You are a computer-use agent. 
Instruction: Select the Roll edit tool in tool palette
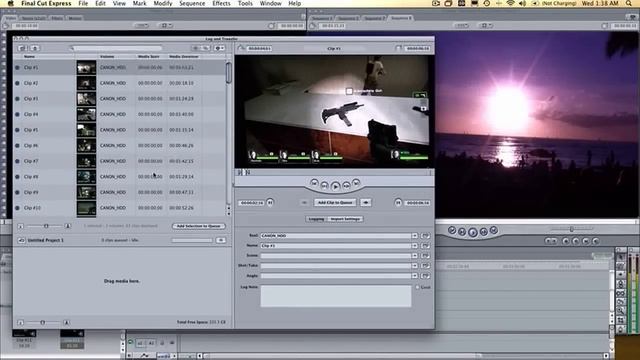coord(620,284)
